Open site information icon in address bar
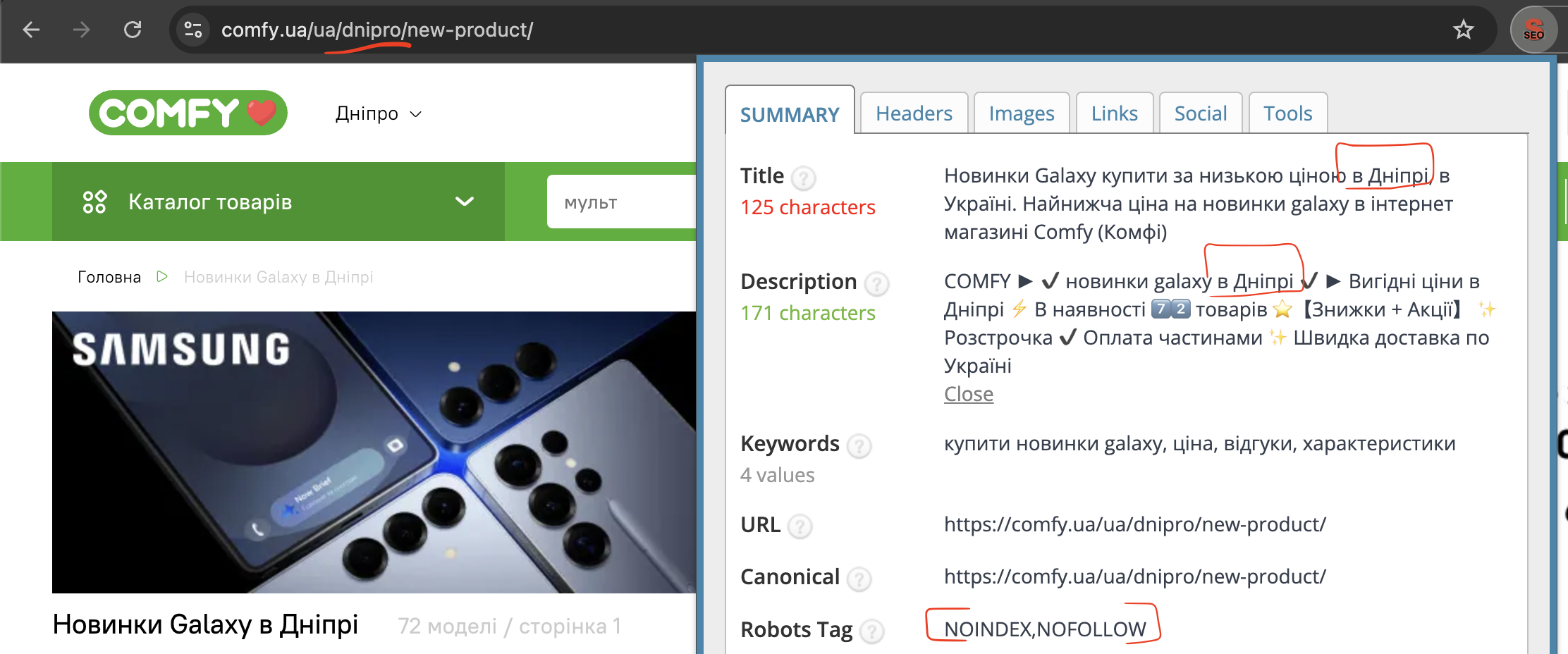The width and height of the screenshot is (1568, 654). tap(192, 30)
